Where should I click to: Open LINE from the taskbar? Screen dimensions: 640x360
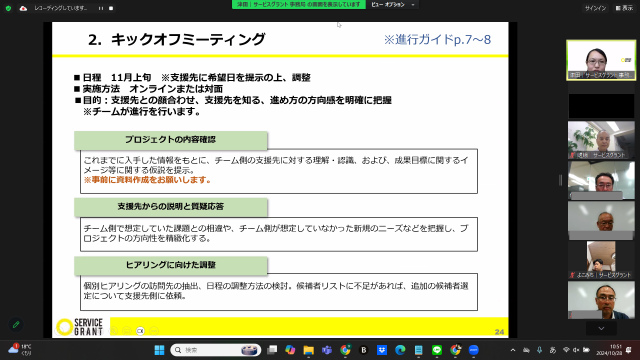(x=437, y=350)
